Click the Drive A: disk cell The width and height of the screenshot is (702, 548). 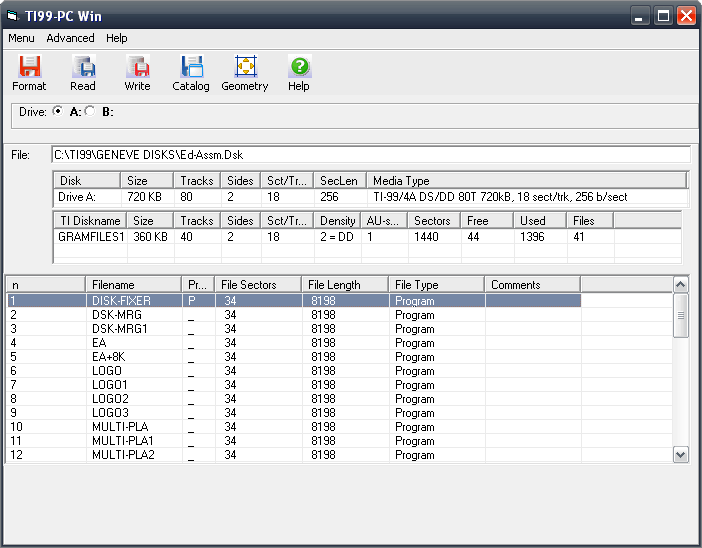pos(87,197)
